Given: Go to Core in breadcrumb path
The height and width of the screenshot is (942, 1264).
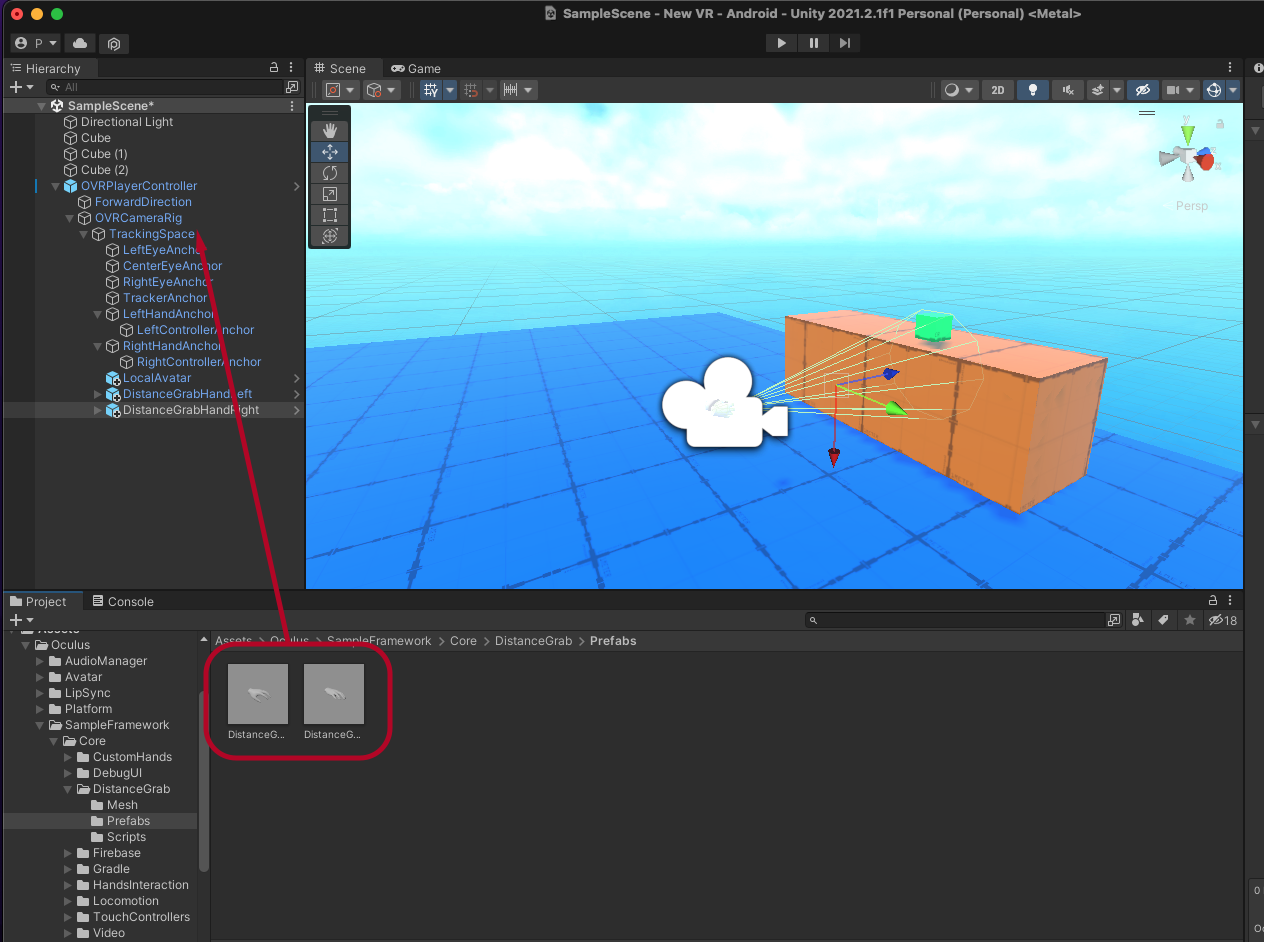Looking at the screenshot, I should [463, 641].
